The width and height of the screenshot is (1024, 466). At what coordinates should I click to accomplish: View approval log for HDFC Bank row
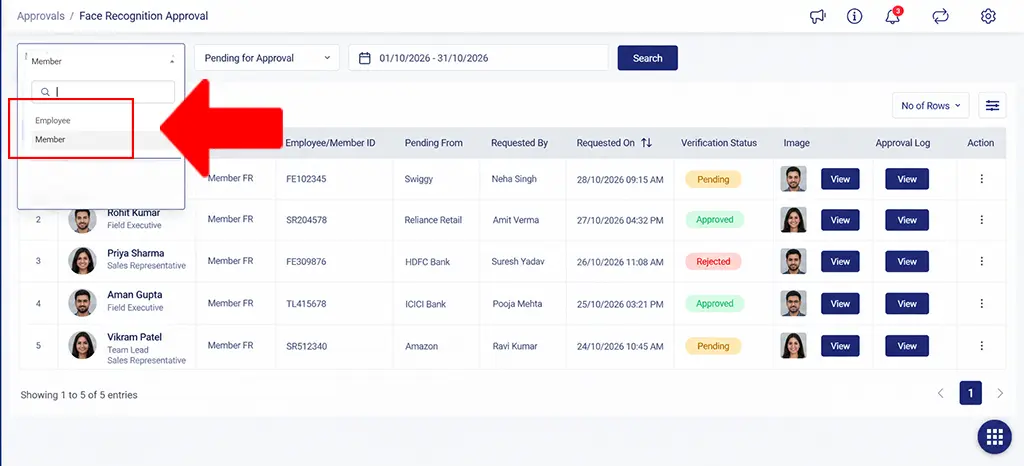coord(906,261)
